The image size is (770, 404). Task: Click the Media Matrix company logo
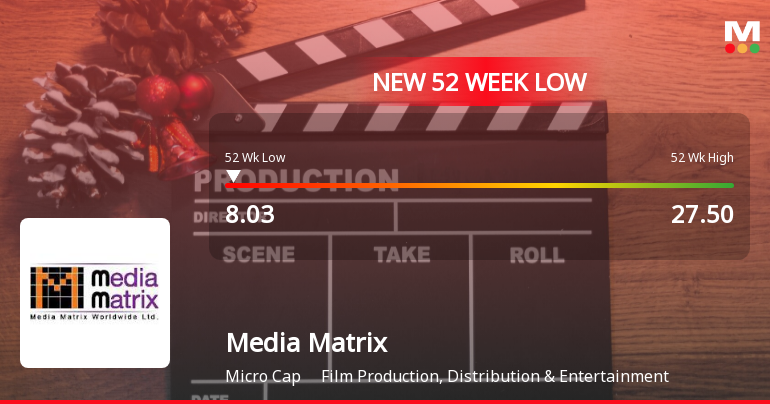click(x=95, y=293)
